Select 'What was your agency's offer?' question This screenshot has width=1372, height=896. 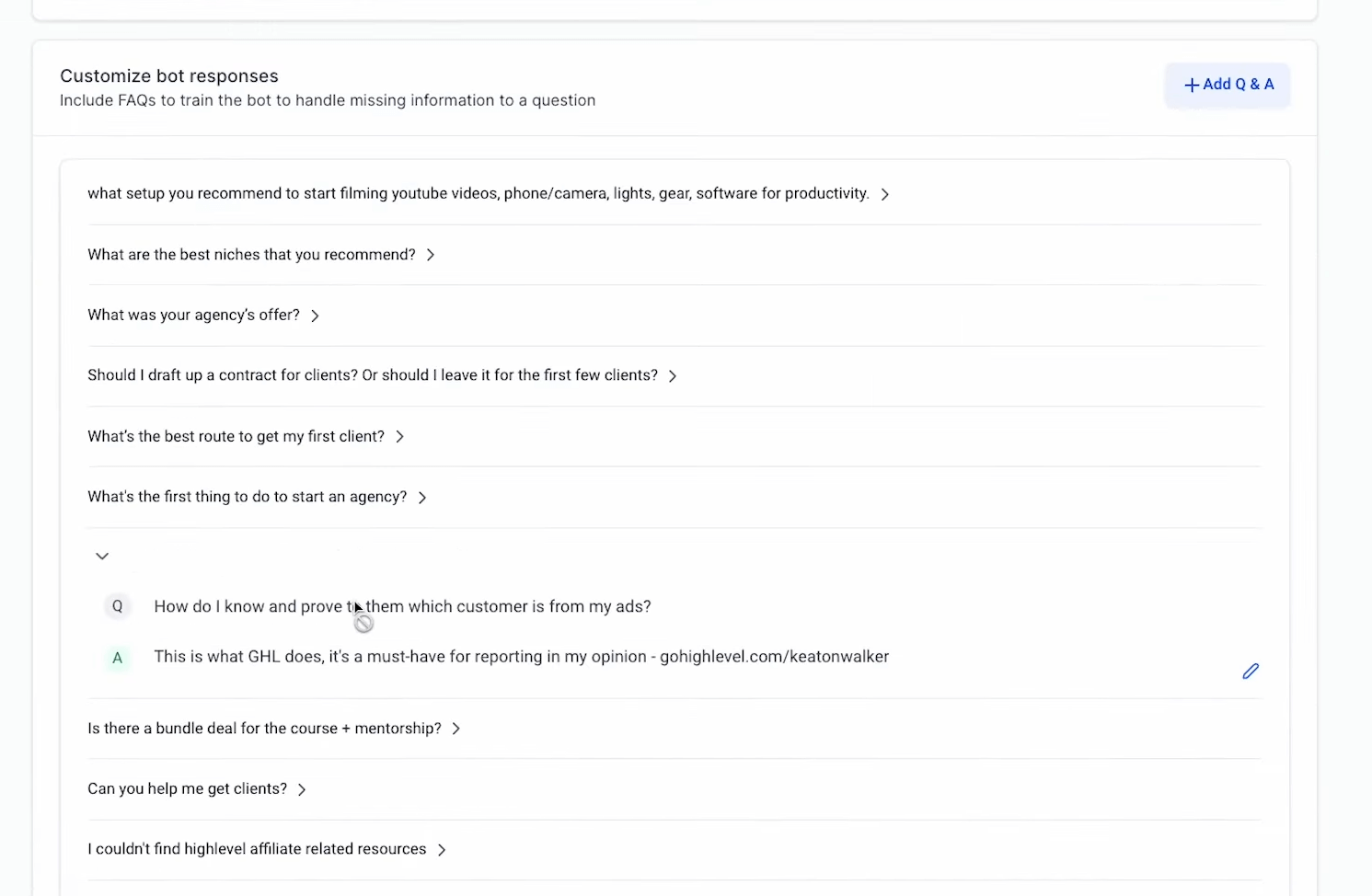pos(193,316)
